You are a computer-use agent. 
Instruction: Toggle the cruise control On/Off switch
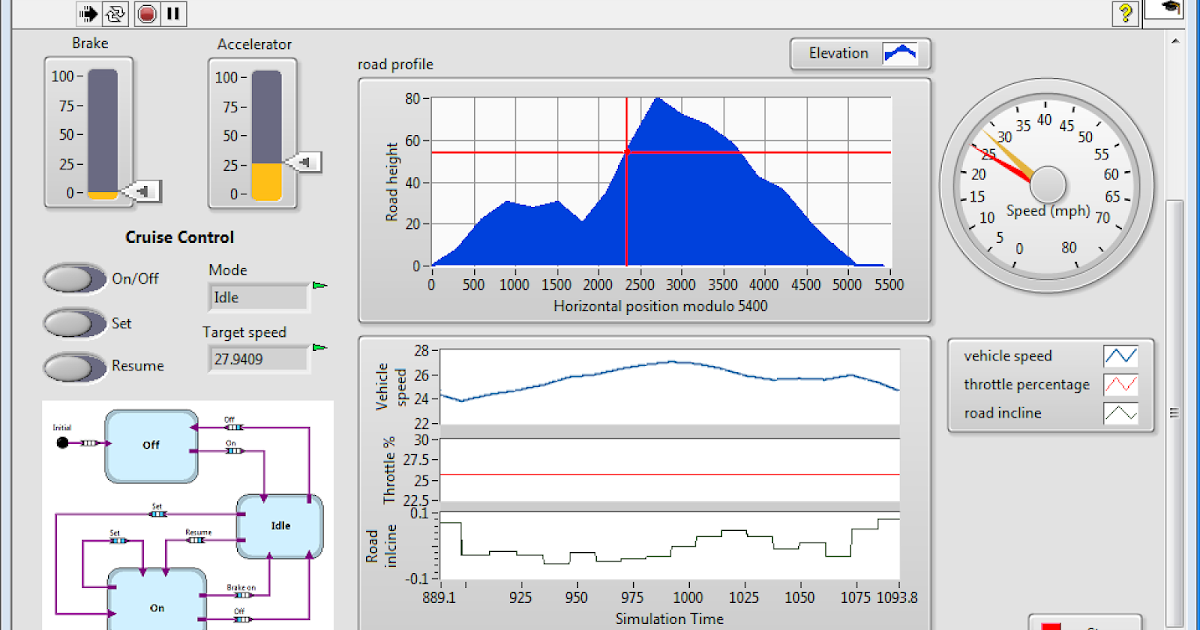[75, 279]
